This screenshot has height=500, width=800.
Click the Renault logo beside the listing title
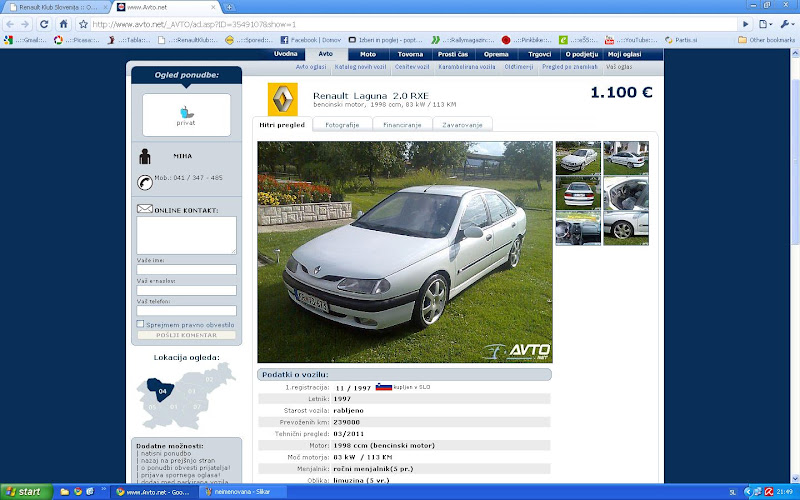click(x=283, y=99)
